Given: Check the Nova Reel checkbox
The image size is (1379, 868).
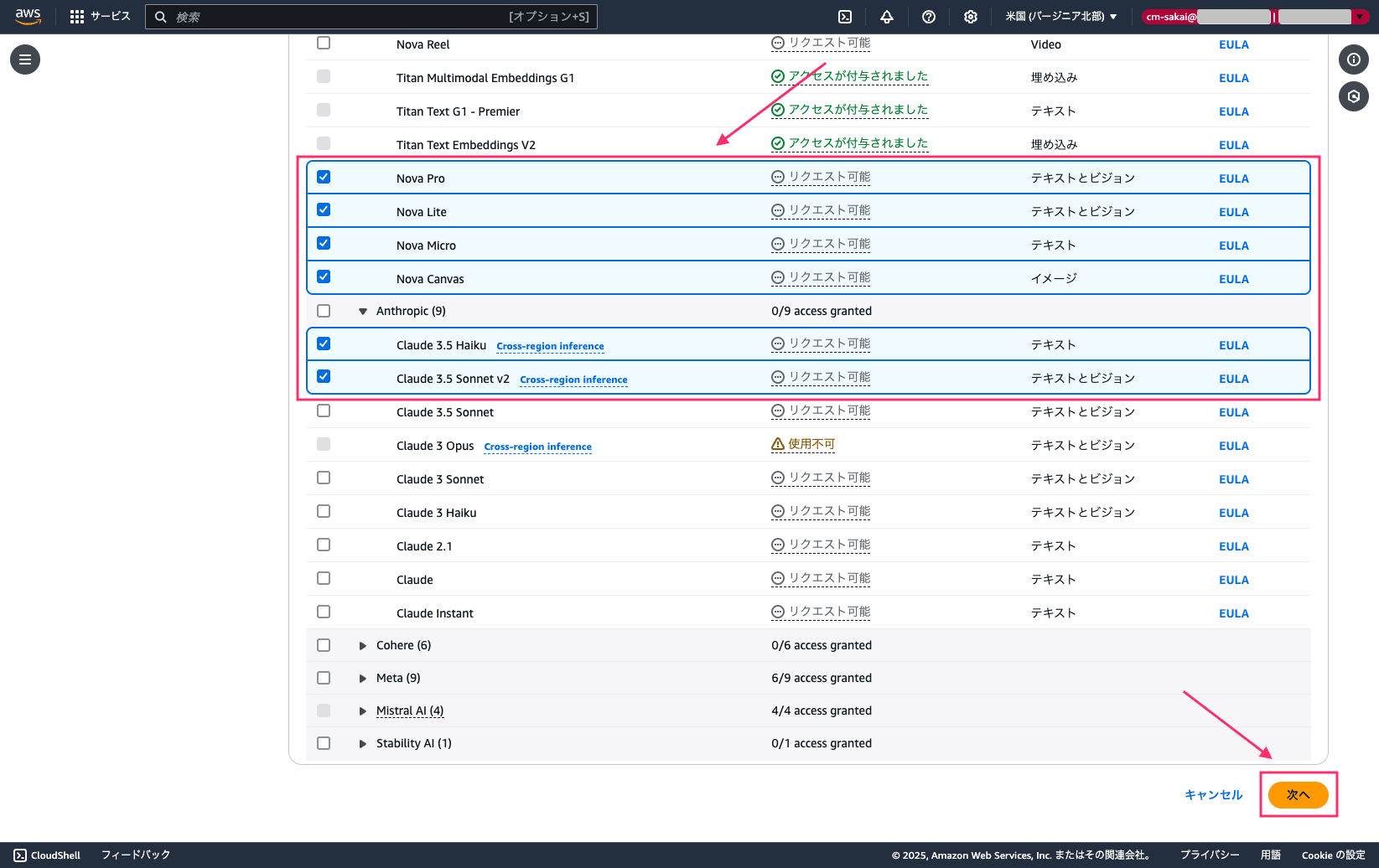Looking at the screenshot, I should tap(324, 43).
